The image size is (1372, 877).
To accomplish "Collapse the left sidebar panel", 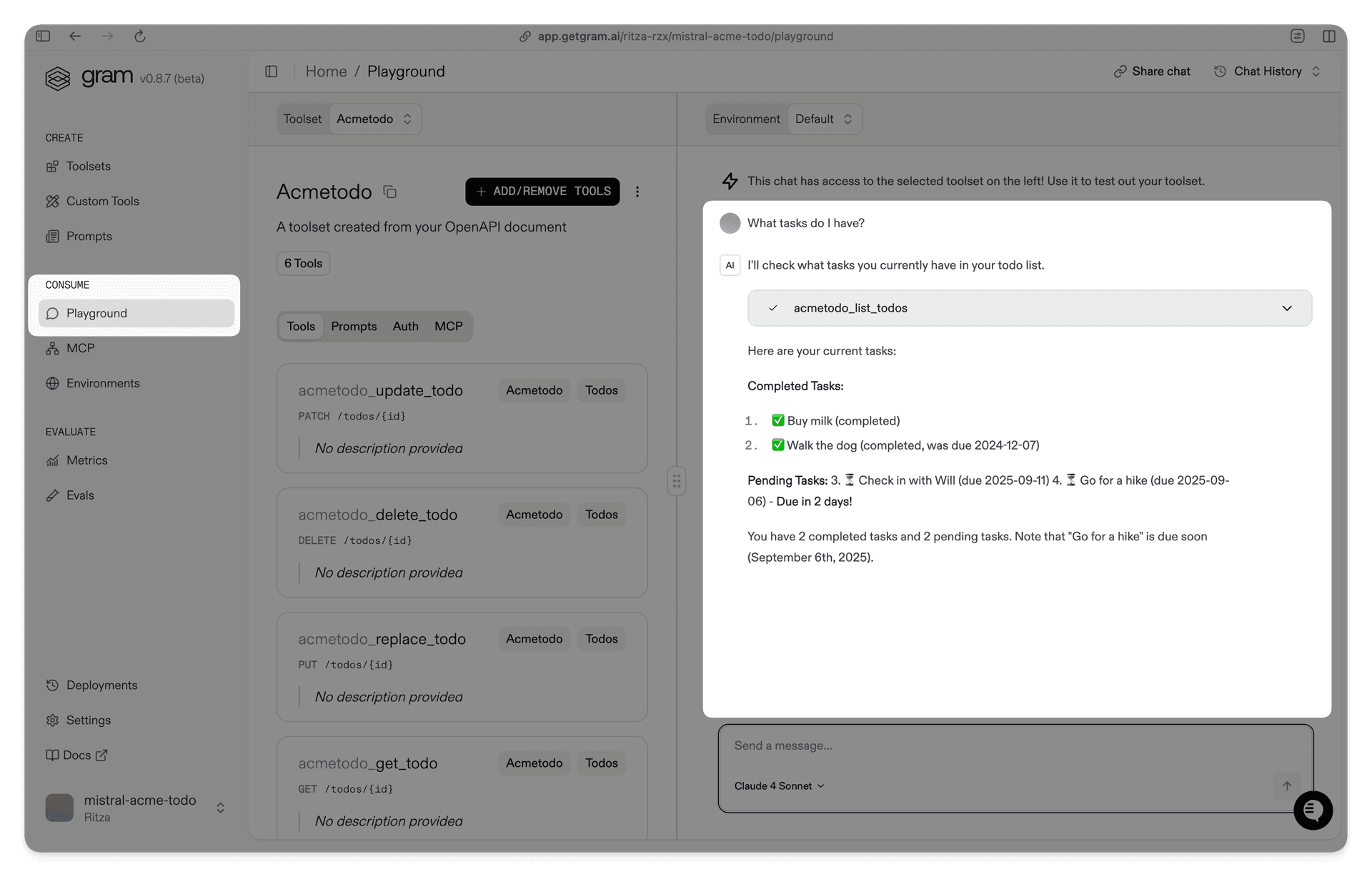I will click(272, 71).
